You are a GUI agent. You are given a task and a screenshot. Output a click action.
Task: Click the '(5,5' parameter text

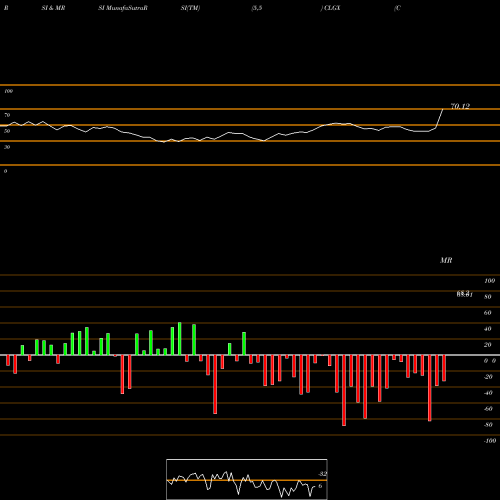pos(257,8)
